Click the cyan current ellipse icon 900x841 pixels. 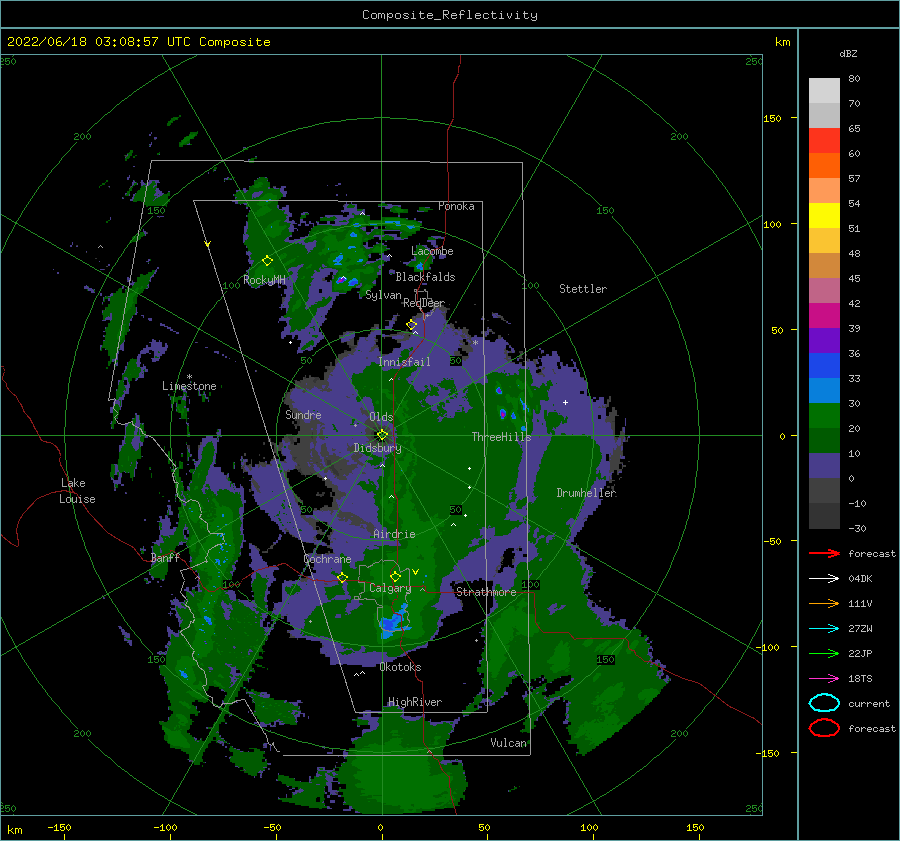tap(824, 703)
